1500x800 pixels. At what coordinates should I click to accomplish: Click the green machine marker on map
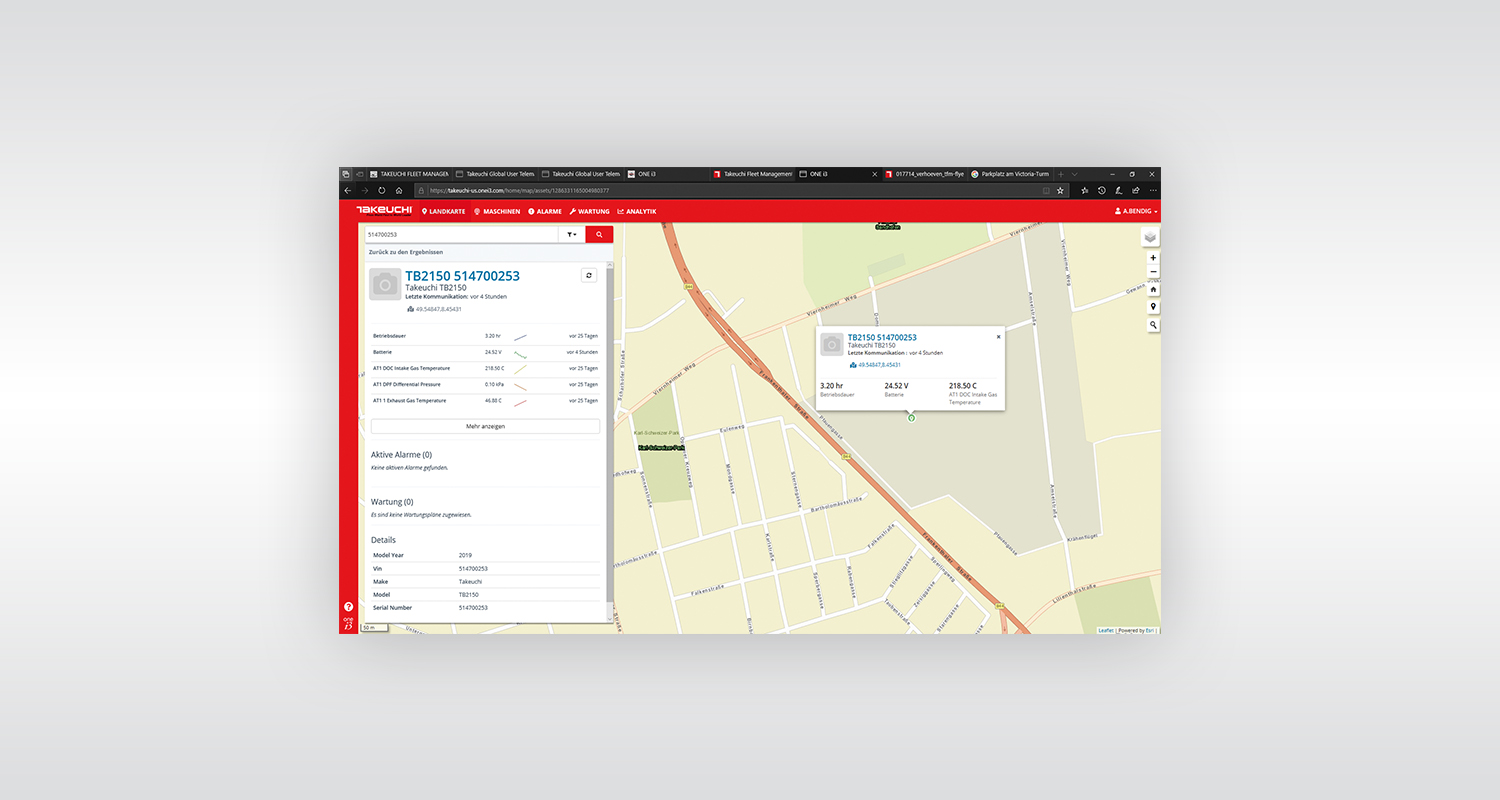(911, 418)
